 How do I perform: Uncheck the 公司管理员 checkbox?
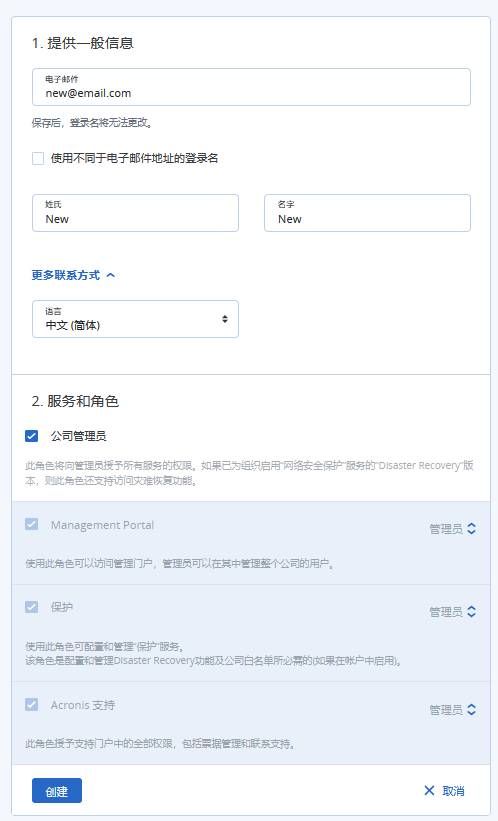31,436
